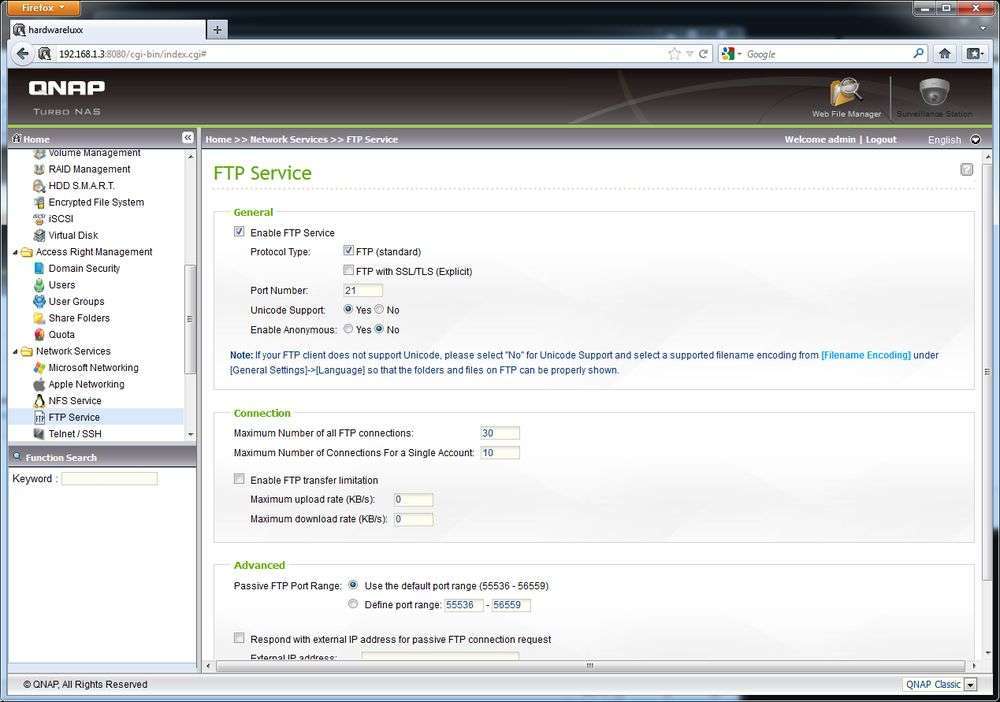Open the English language dropdown
This screenshot has width=1000, height=702.
(x=975, y=140)
